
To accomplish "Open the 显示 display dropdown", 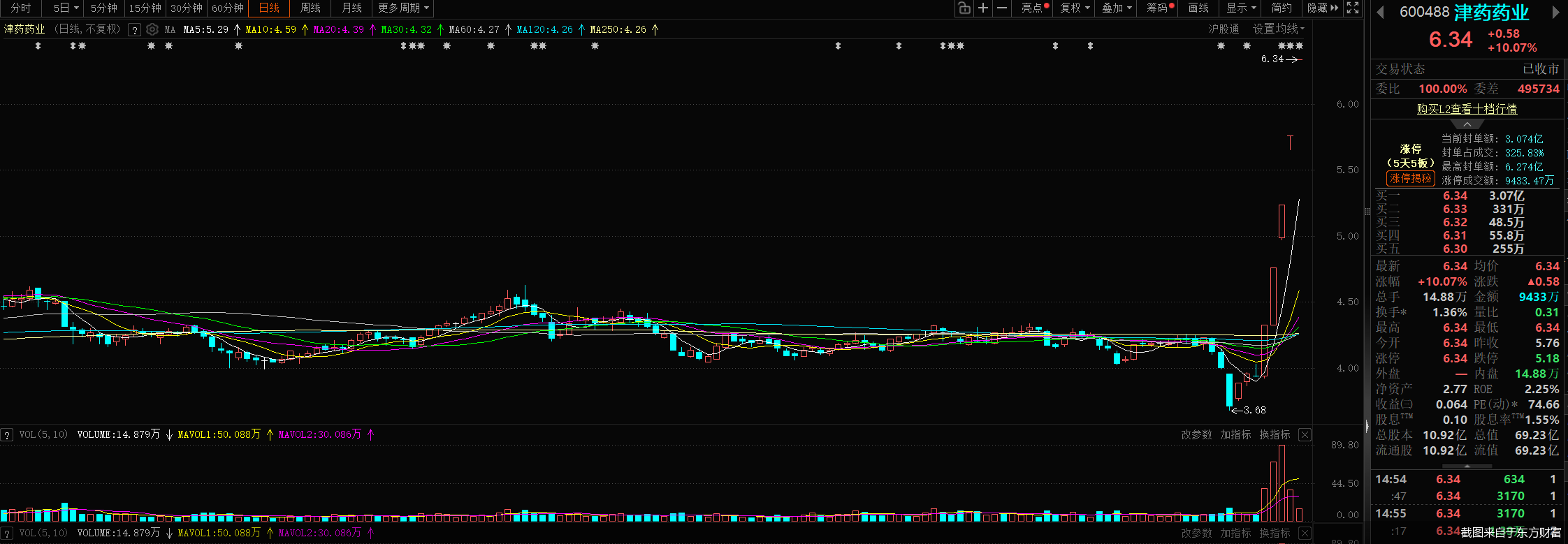I will (x=1241, y=8).
